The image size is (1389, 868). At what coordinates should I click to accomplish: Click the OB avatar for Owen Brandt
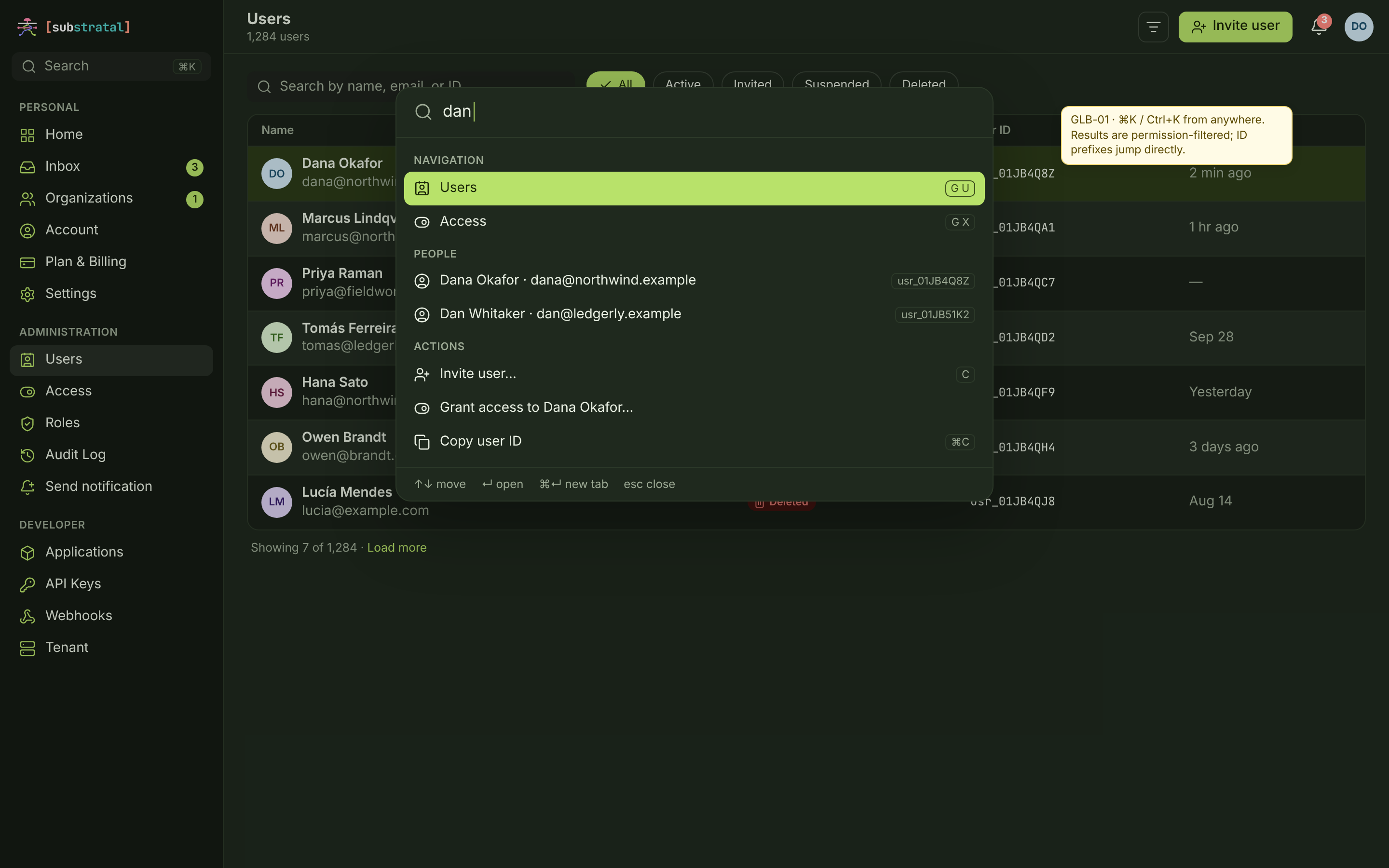(277, 447)
